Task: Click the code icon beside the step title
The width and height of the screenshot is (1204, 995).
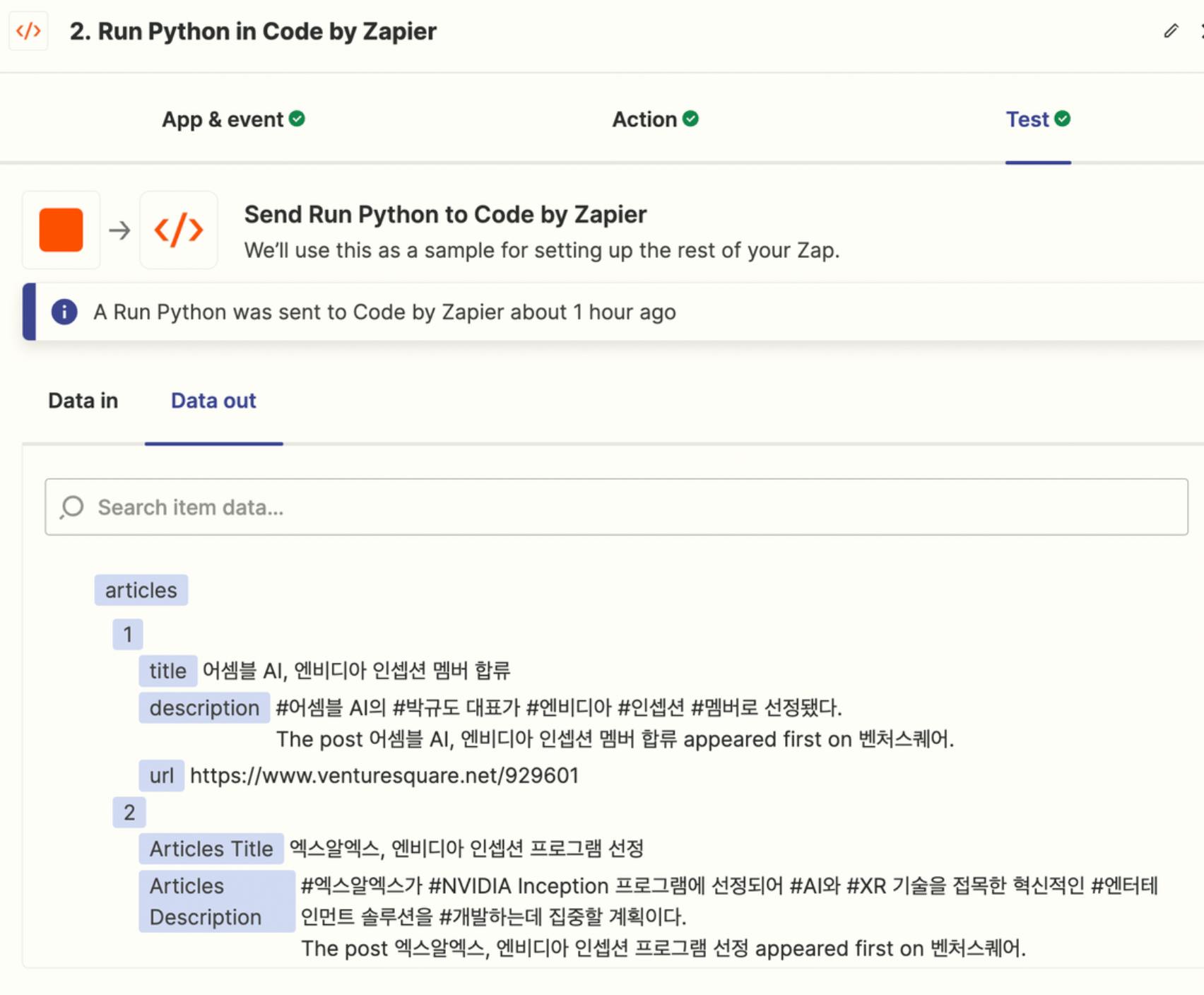Action: 28,31
